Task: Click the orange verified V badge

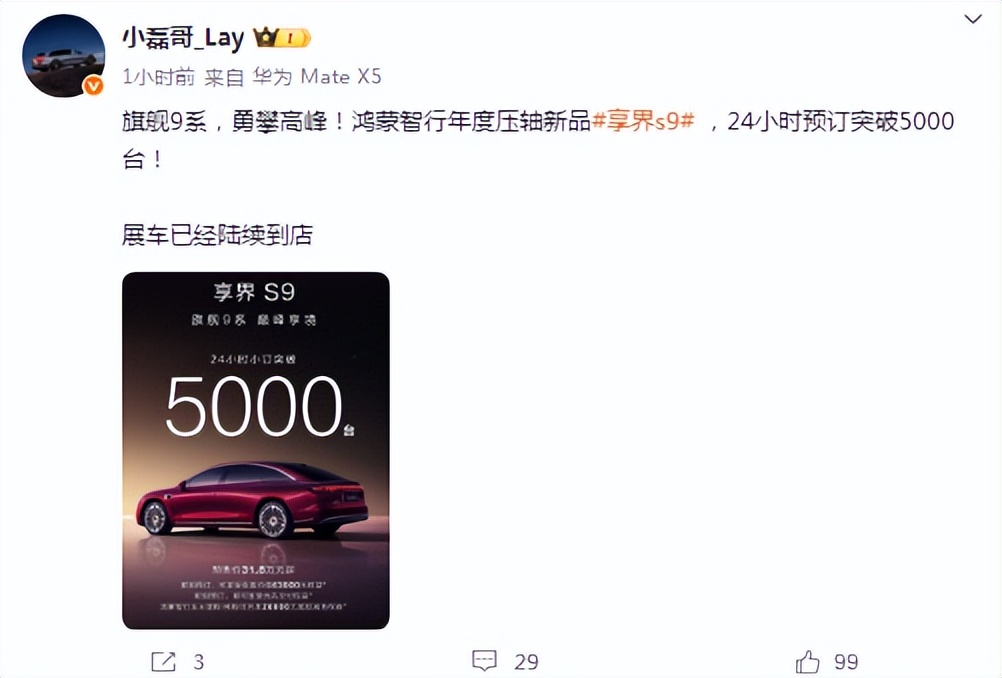Action: coord(94,85)
